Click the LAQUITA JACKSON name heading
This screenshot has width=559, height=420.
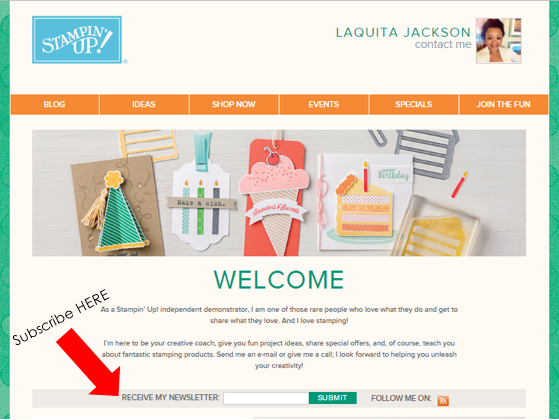click(403, 32)
